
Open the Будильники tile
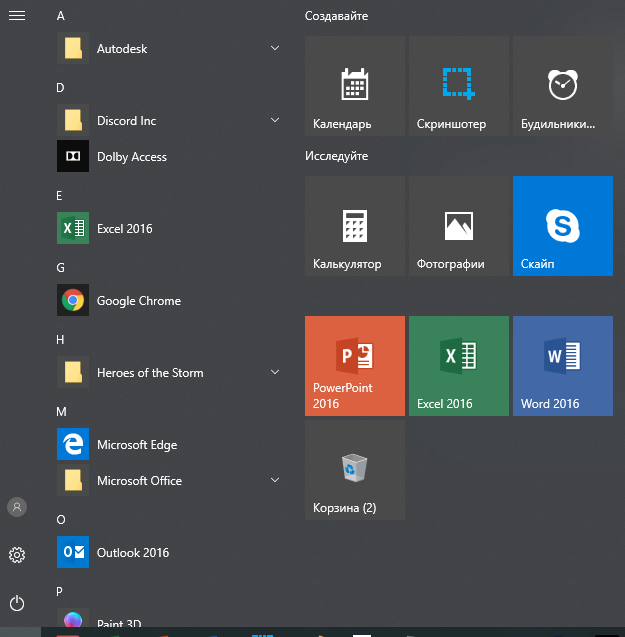pyautogui.click(x=563, y=86)
